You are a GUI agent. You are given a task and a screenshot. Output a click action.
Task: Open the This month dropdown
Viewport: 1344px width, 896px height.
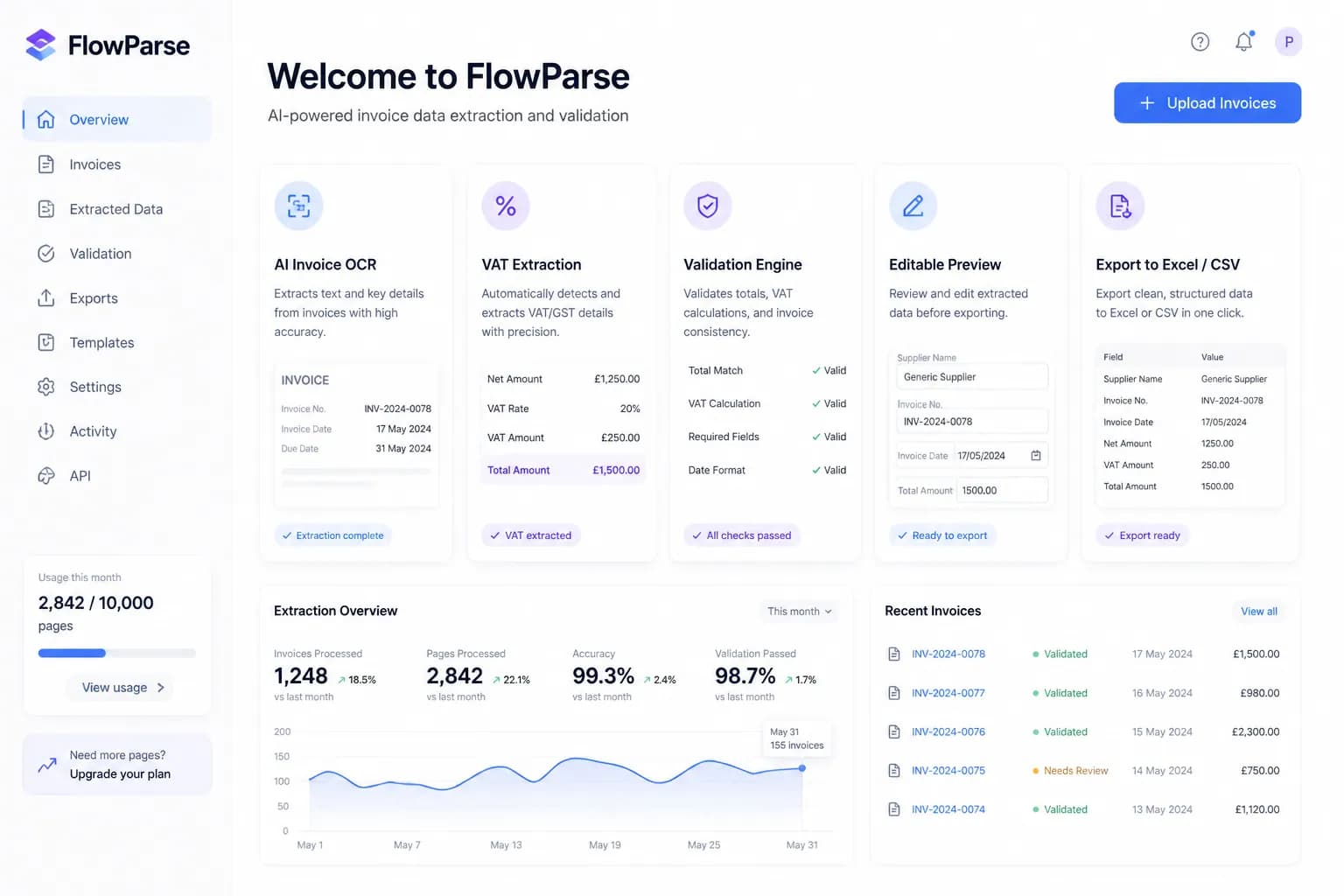tap(799, 612)
